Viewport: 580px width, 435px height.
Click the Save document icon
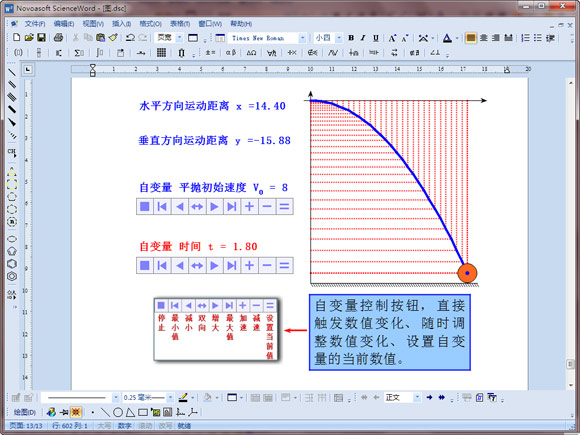tap(41, 37)
